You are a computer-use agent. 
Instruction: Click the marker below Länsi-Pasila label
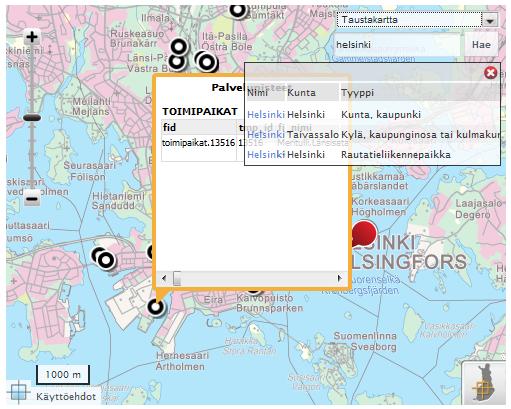(x=176, y=61)
